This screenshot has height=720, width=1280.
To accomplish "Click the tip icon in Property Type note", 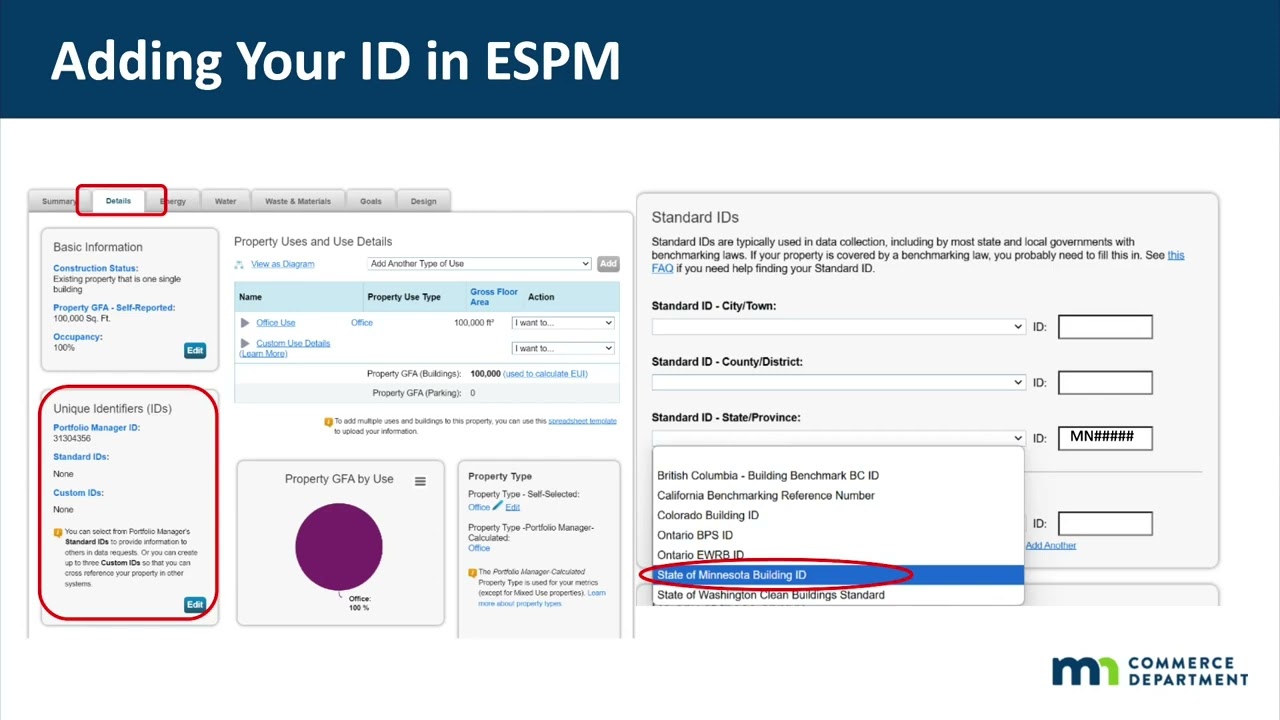I will pos(472,572).
